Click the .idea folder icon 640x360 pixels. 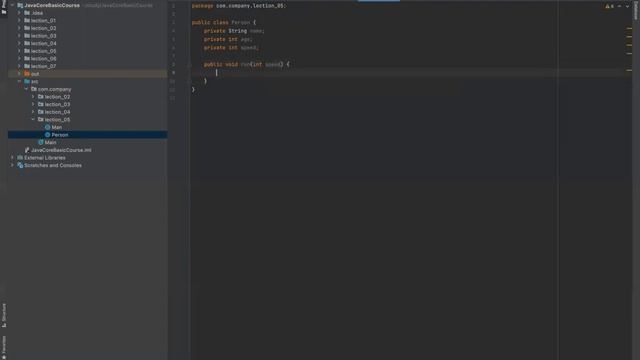(x=27, y=13)
